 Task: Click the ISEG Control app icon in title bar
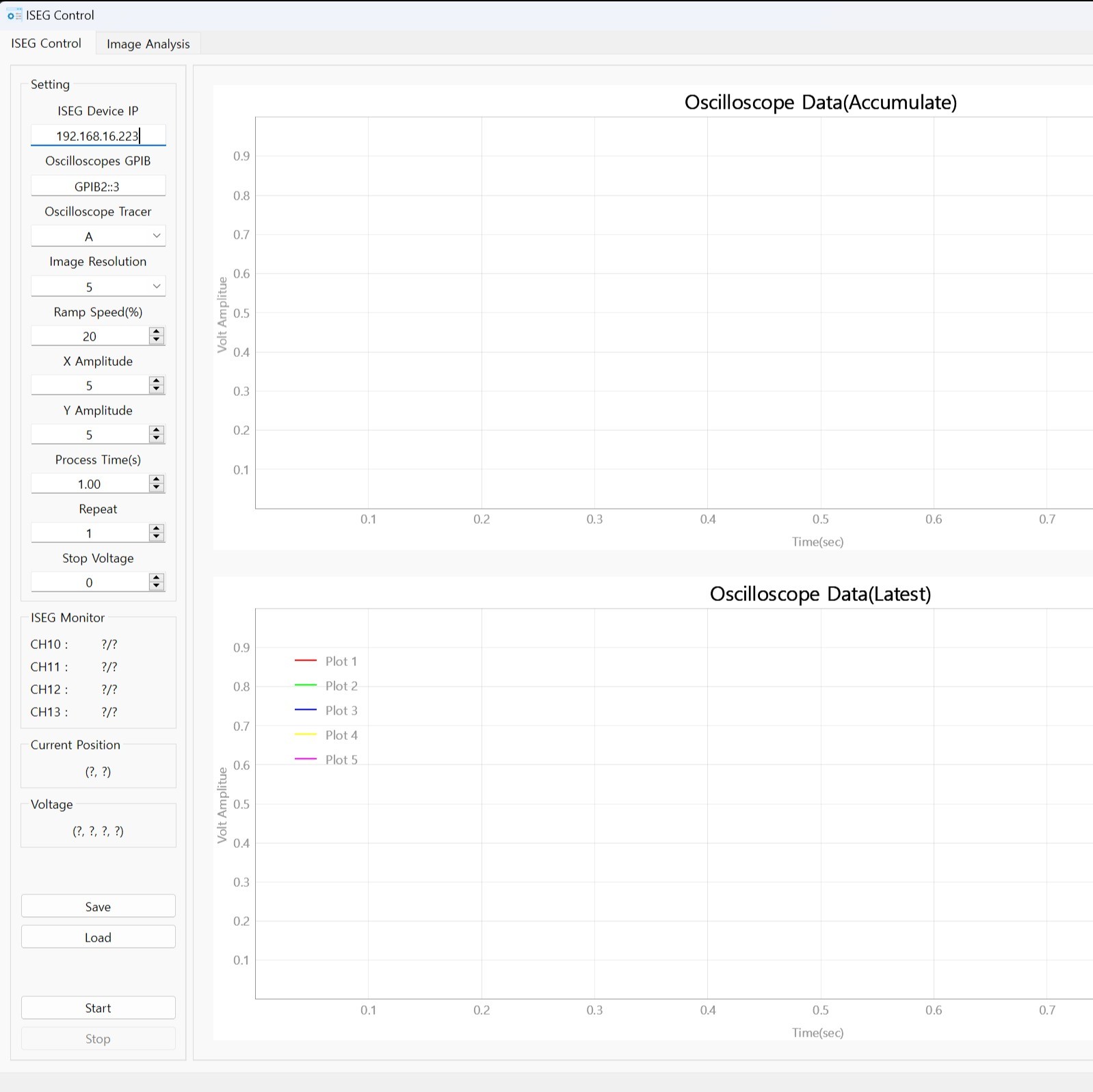[14, 15]
